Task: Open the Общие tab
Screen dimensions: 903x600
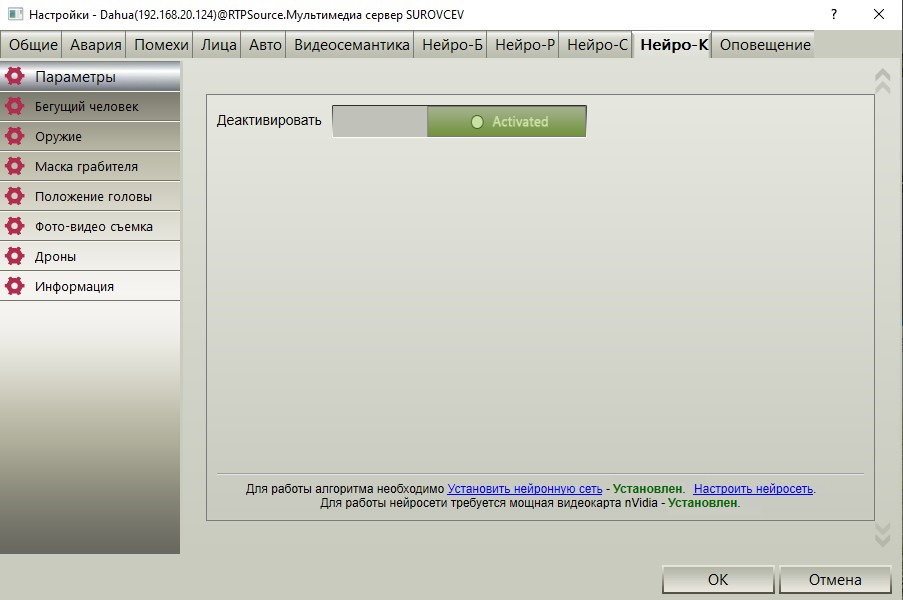Action: coord(33,45)
